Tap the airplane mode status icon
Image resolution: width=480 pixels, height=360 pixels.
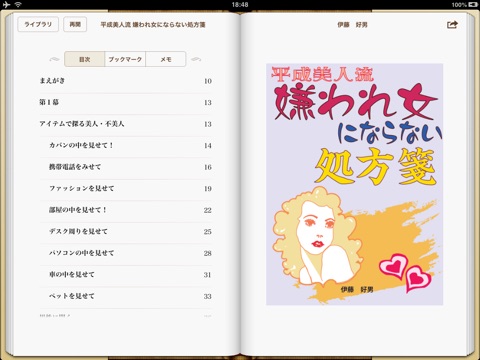[7, 4]
